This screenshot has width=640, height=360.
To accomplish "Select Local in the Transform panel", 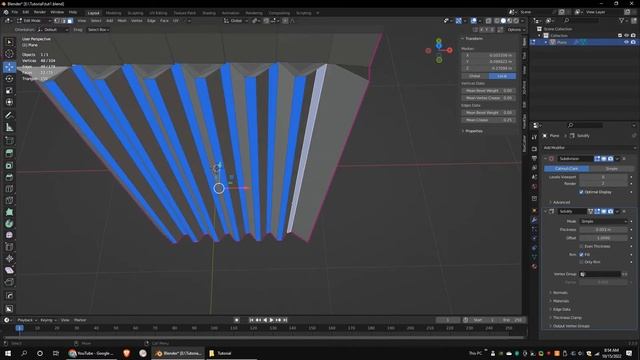I will [x=502, y=76].
